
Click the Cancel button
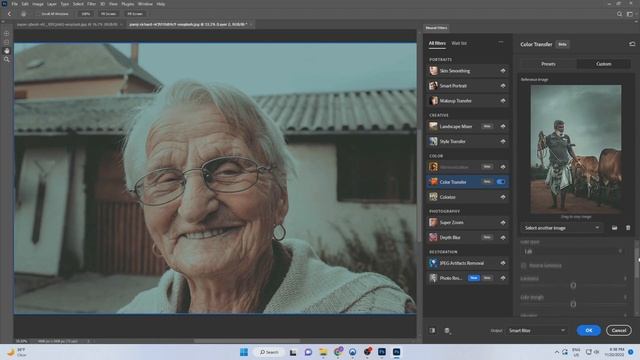pyautogui.click(x=619, y=331)
